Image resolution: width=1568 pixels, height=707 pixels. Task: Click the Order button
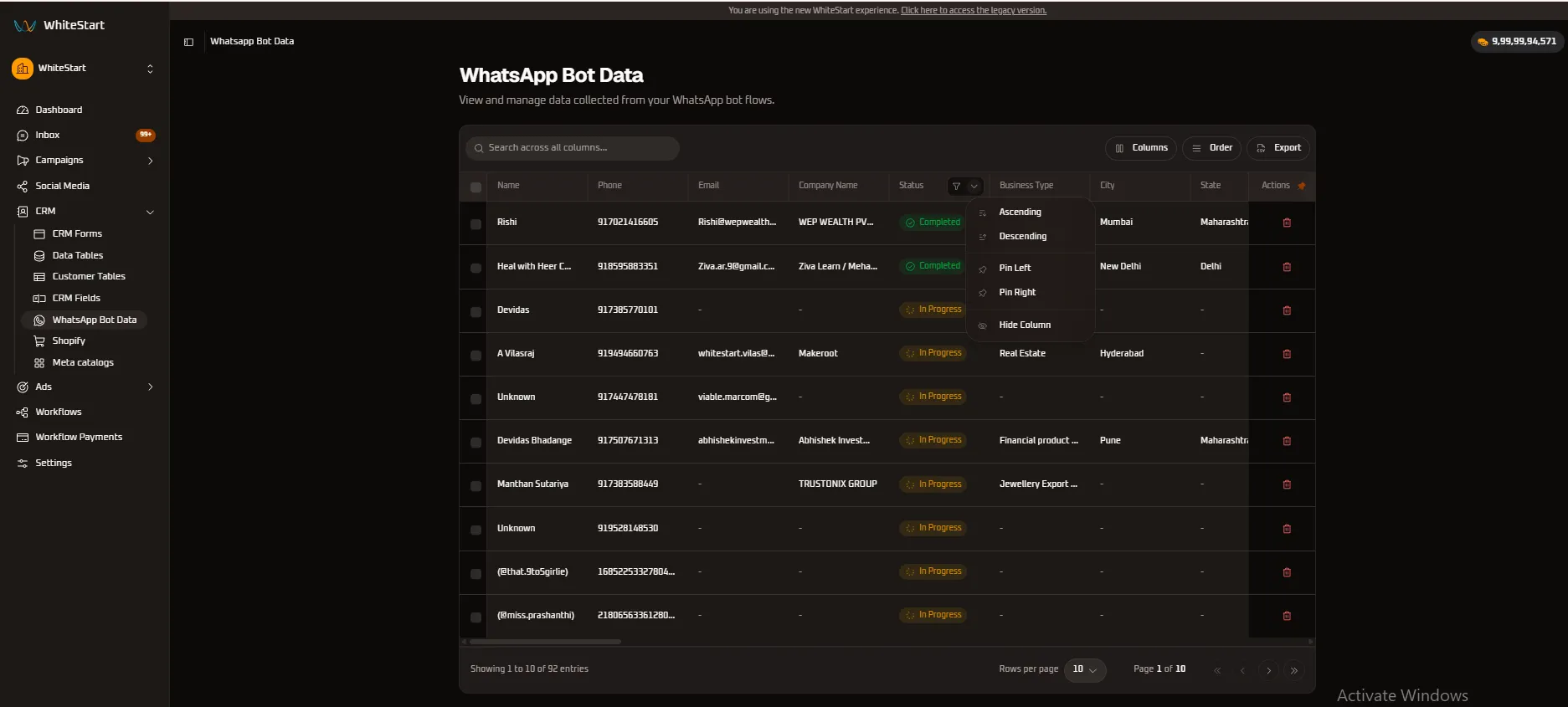click(1212, 148)
